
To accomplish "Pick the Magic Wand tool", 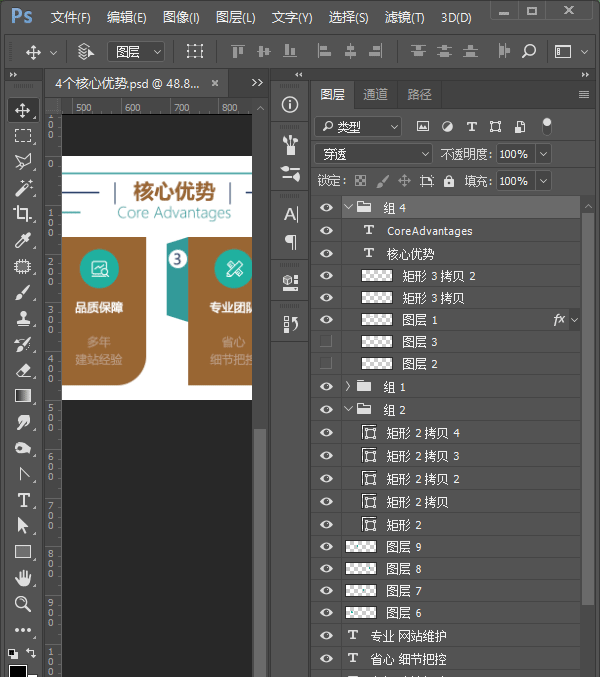I will coord(22,188).
